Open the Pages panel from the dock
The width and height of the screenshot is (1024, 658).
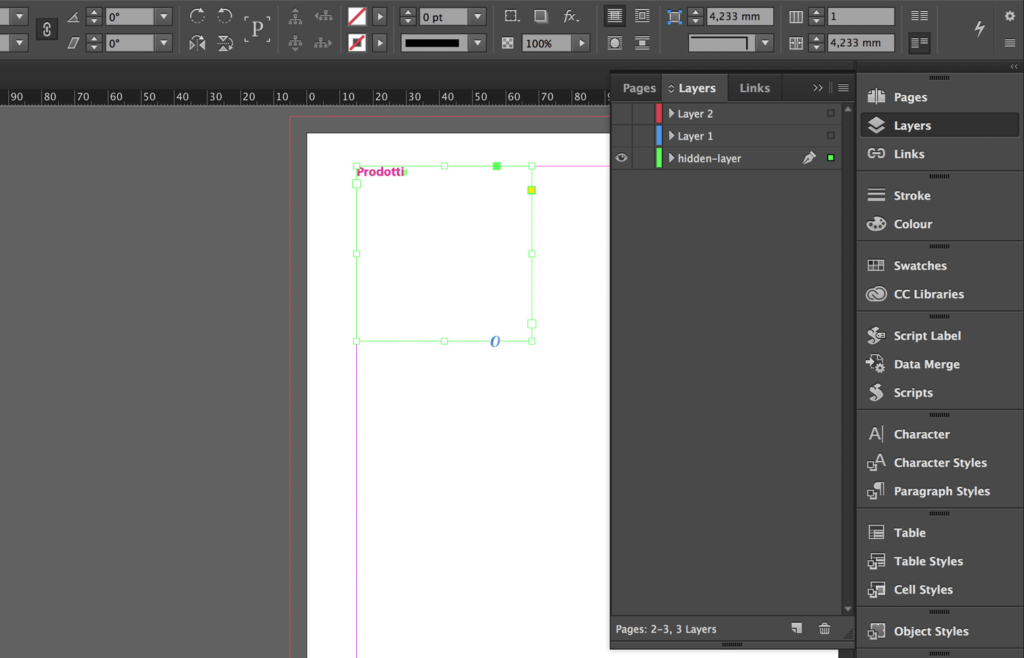[x=939, y=97]
